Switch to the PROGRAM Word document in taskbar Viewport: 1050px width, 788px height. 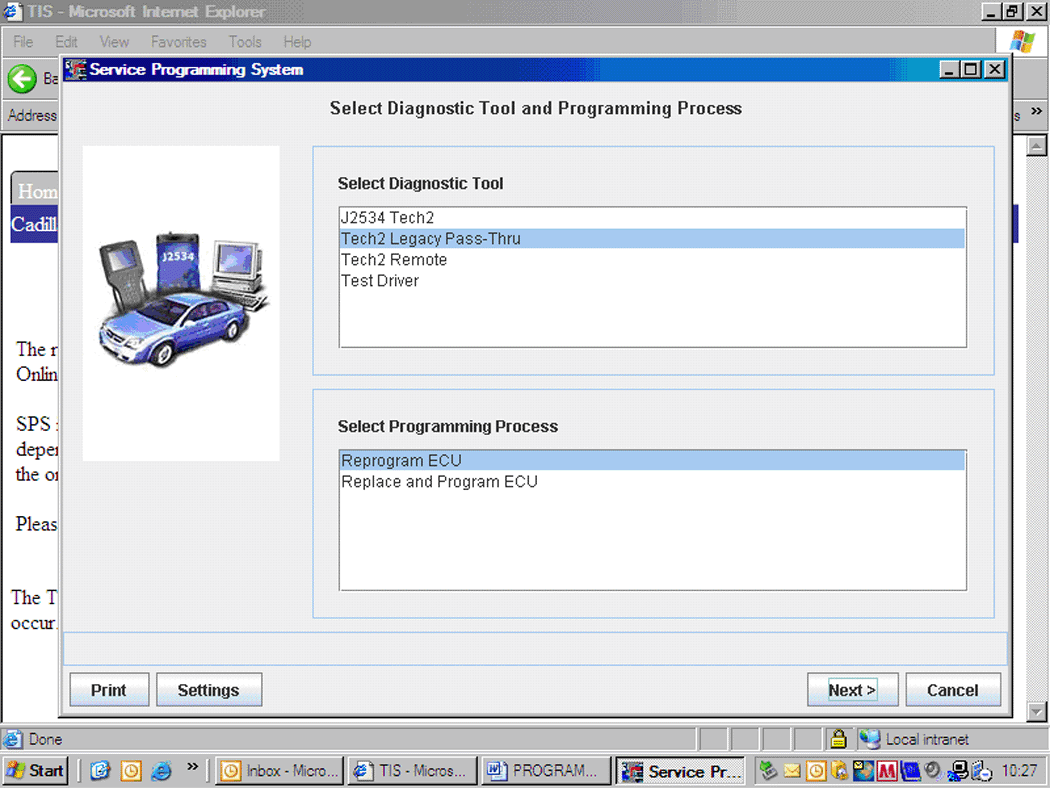pos(545,771)
